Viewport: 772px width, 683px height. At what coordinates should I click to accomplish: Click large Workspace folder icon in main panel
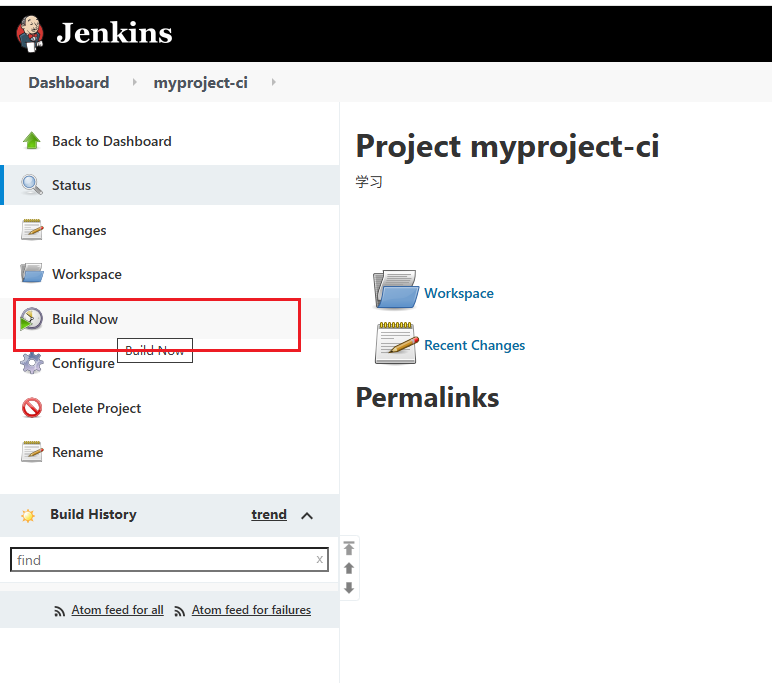tap(396, 290)
